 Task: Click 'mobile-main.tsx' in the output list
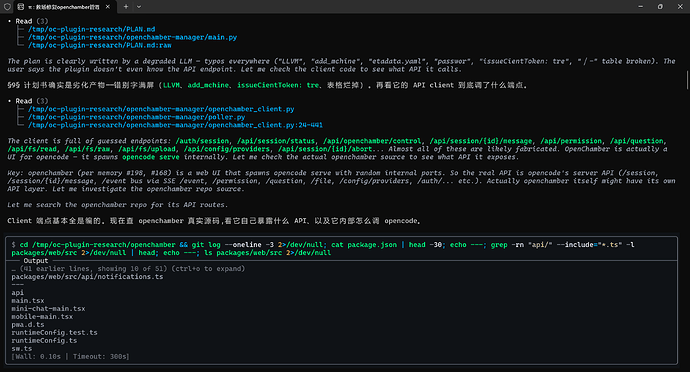point(42,317)
